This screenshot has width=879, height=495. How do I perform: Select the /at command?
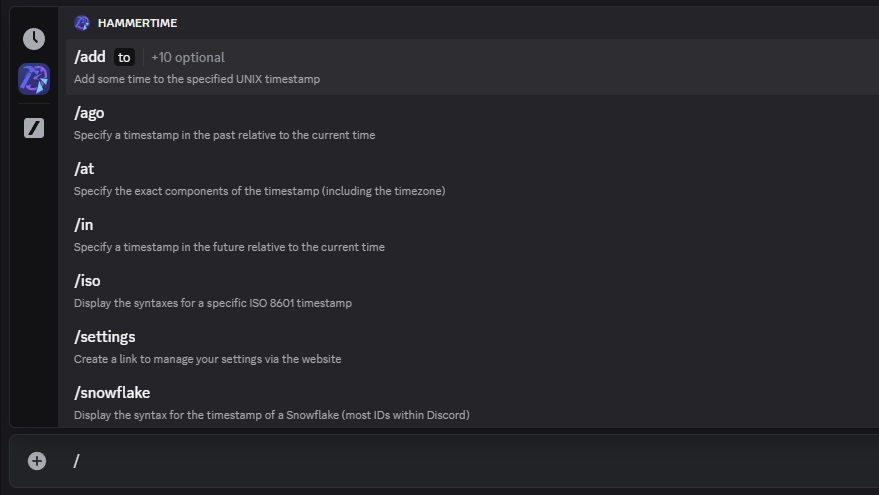[x=473, y=179]
